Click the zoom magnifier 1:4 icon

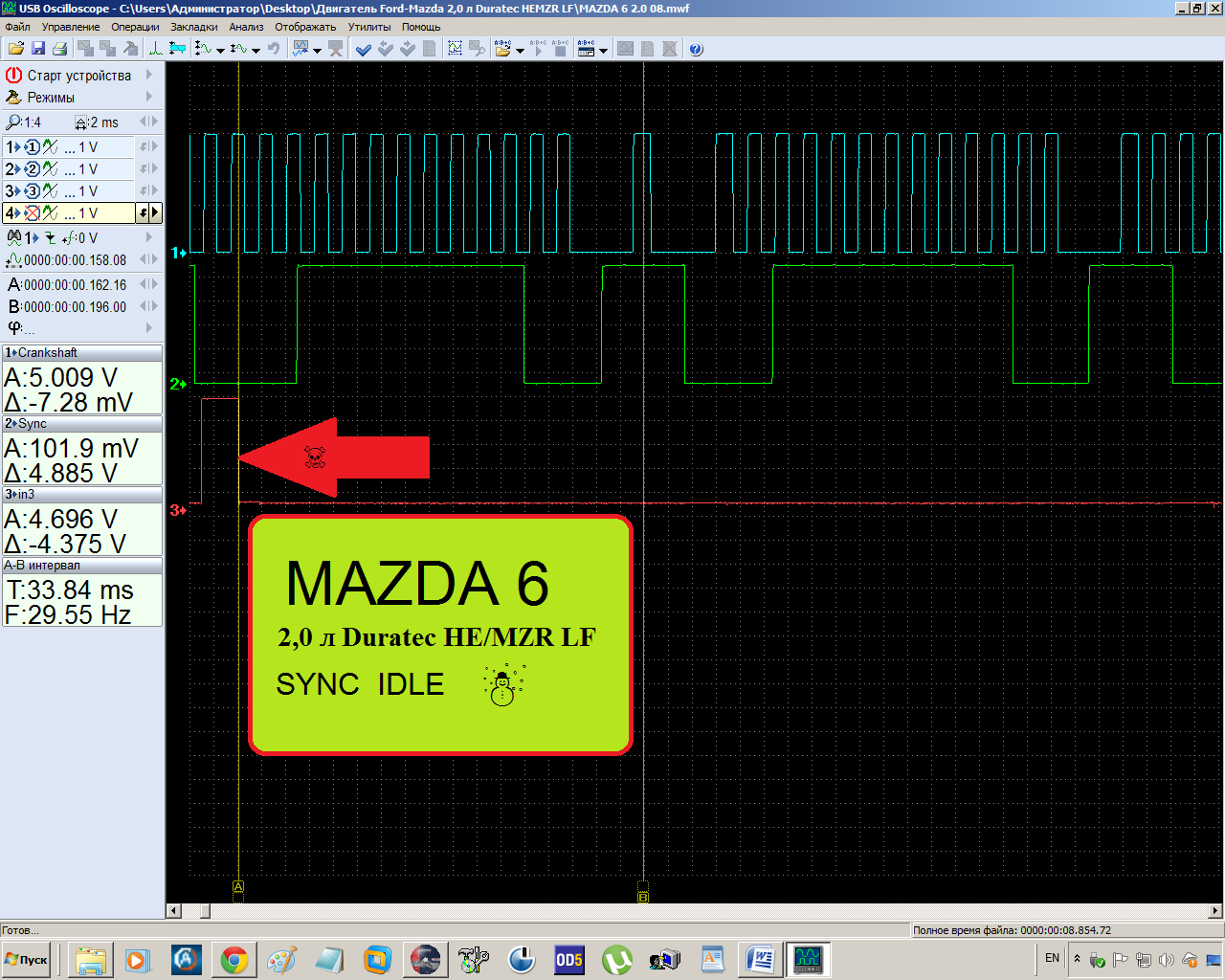tap(13, 122)
